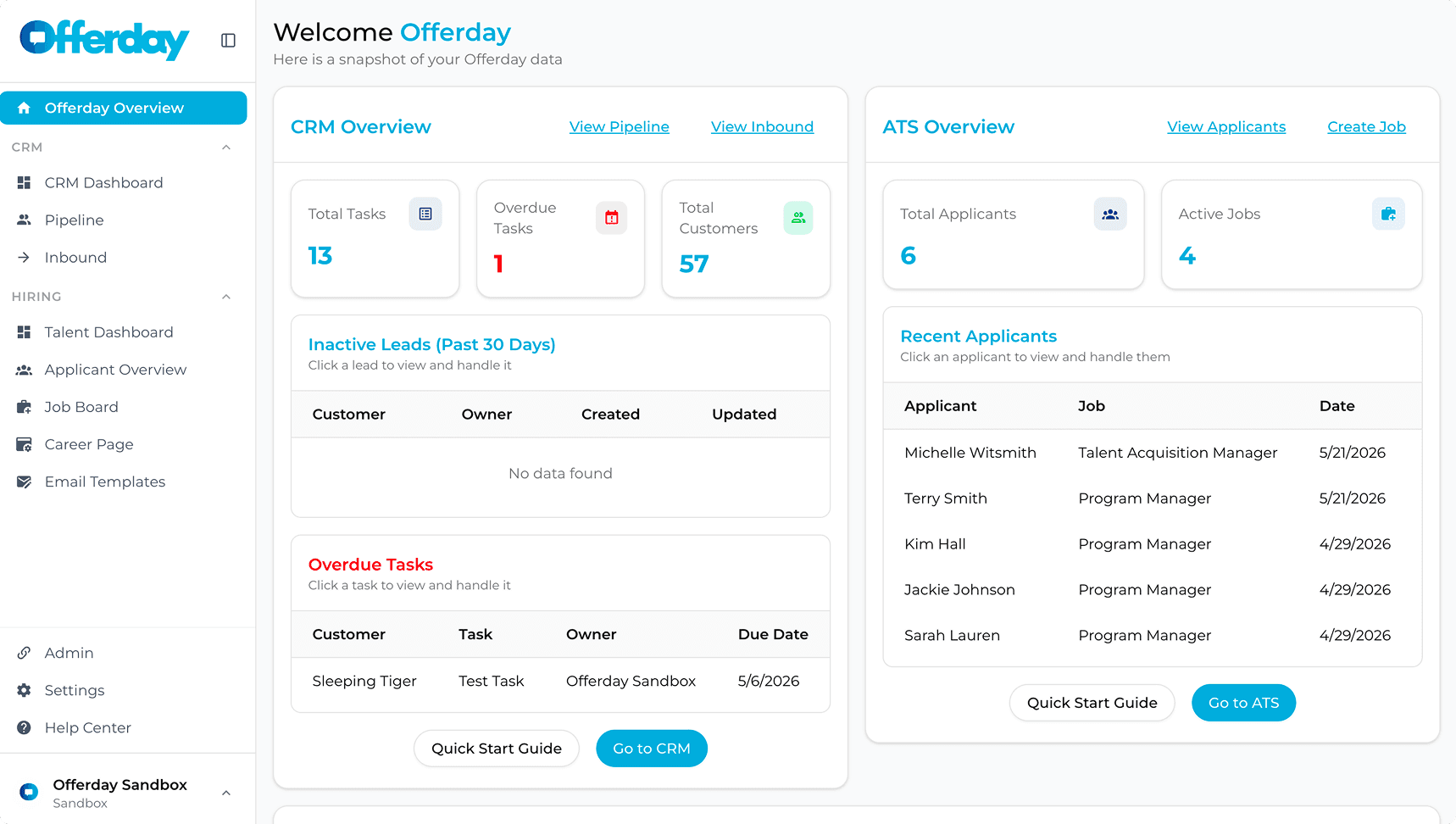The image size is (1456, 824).
Task: Collapse the CRM sidebar section
Action: click(226, 148)
